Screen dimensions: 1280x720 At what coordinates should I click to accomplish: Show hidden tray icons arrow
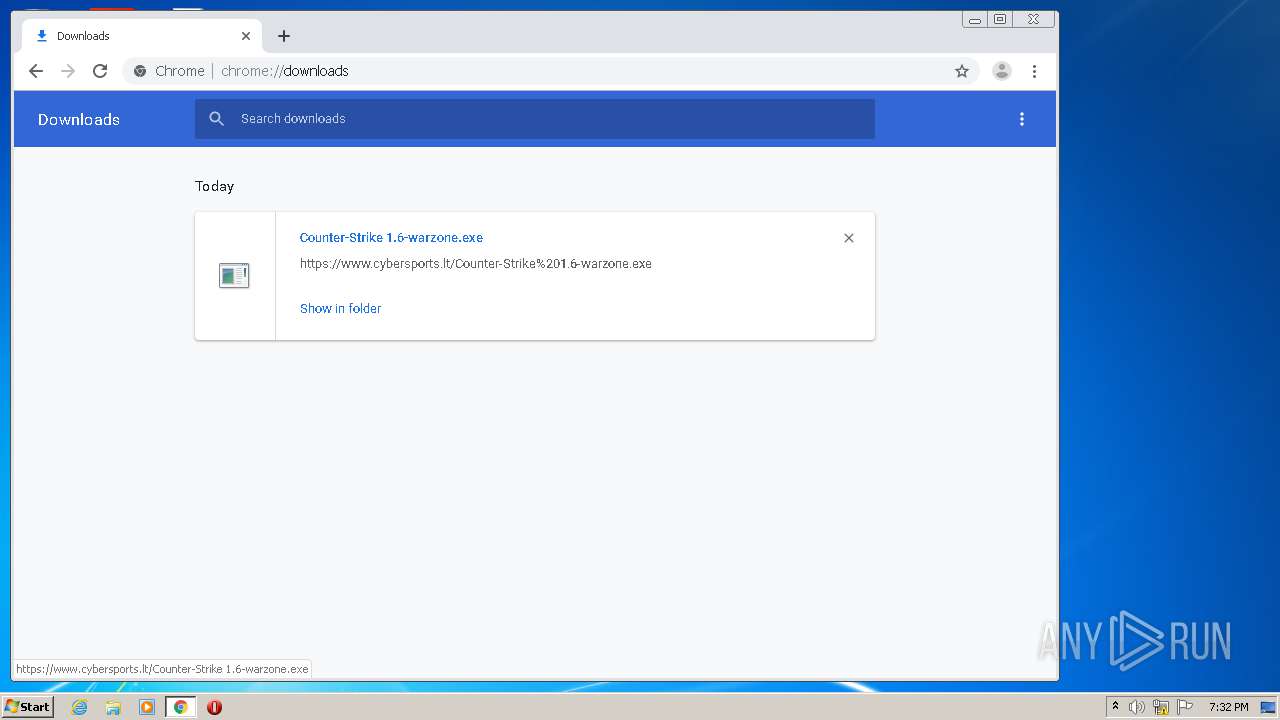pyautogui.click(x=1115, y=707)
